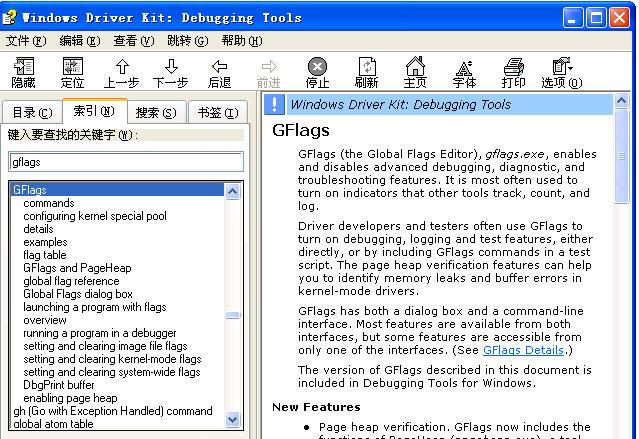The image size is (639, 439).
Task: Click index list scroll down arrow
Action: (233, 419)
